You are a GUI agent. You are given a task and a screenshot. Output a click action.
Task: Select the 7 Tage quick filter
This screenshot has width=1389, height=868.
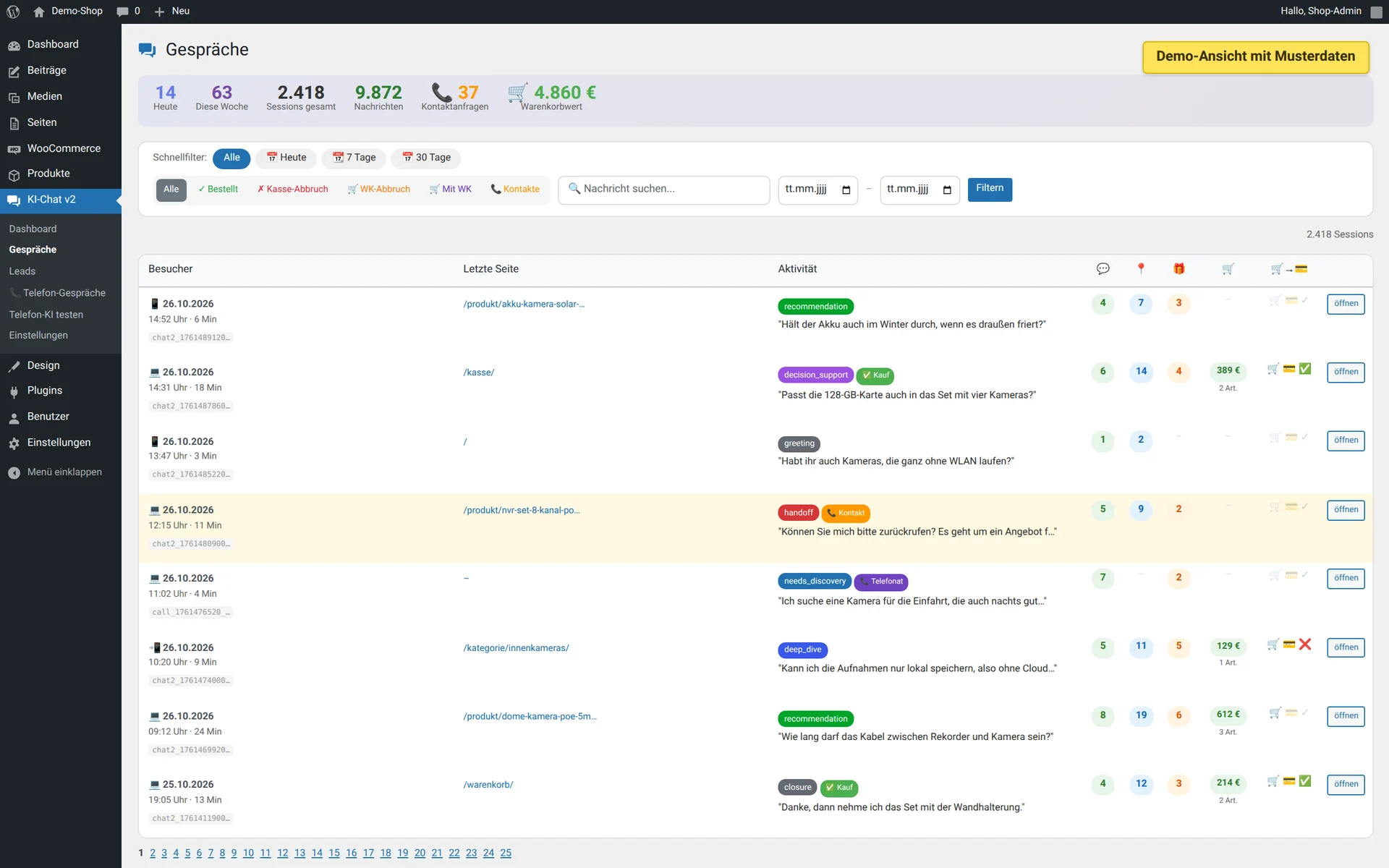(x=354, y=158)
